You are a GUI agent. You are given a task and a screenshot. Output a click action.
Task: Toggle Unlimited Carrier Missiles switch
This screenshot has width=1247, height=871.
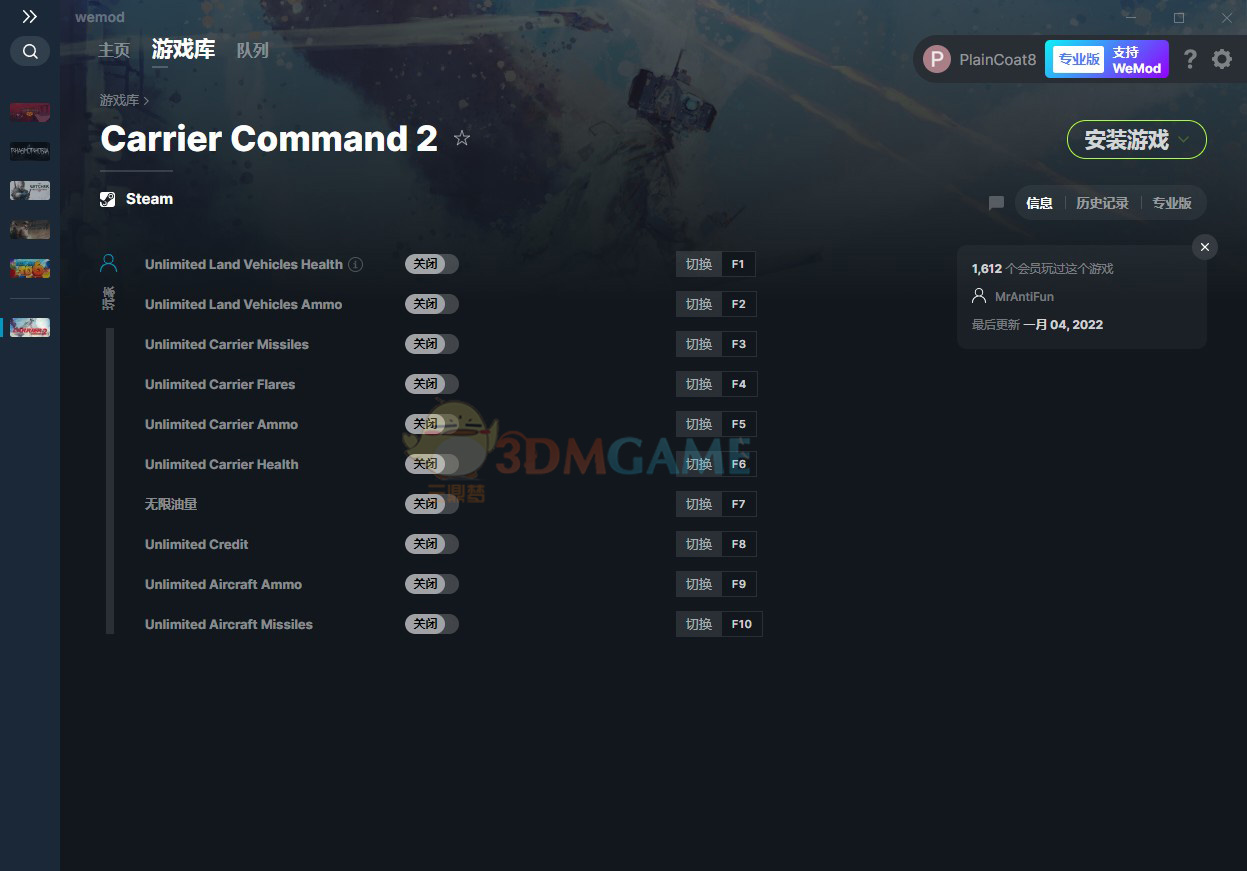pos(432,344)
